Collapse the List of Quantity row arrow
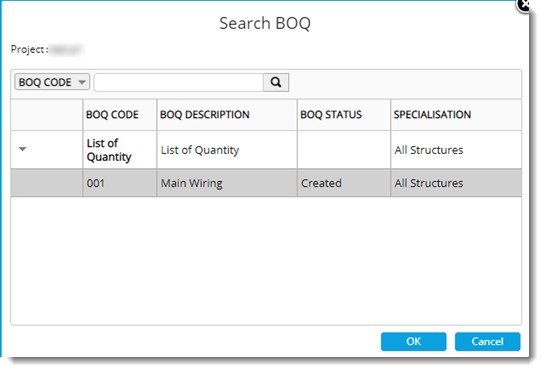Screen dimensions: 544x372 pos(23,149)
